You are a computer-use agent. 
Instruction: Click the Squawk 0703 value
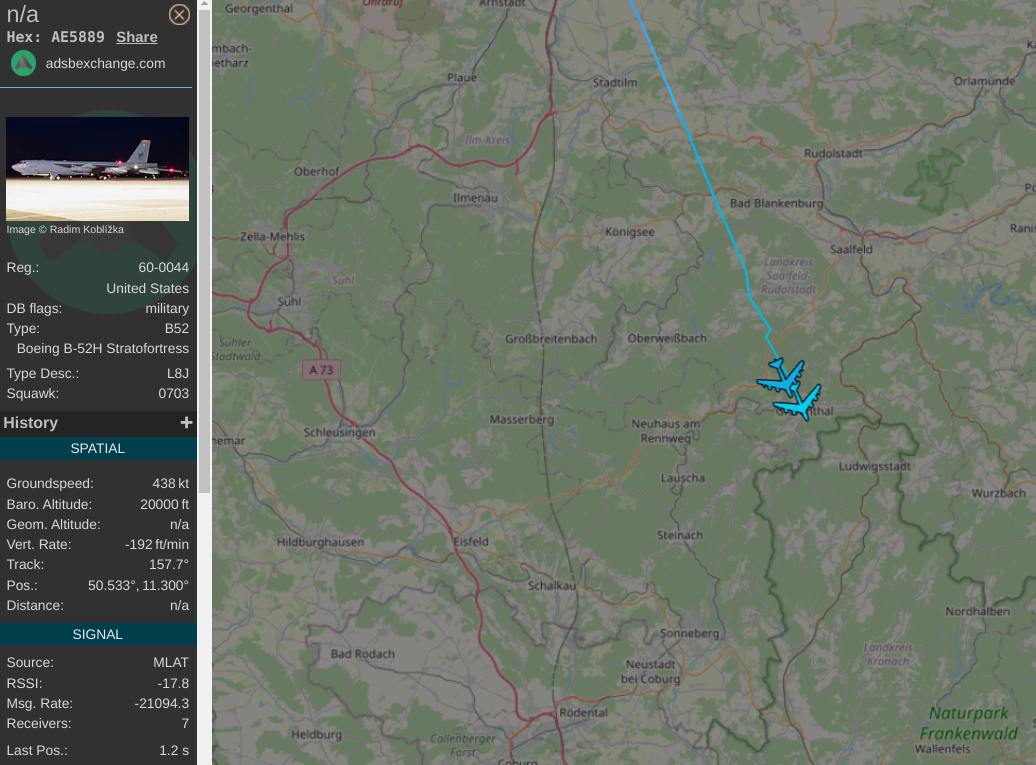[173, 393]
